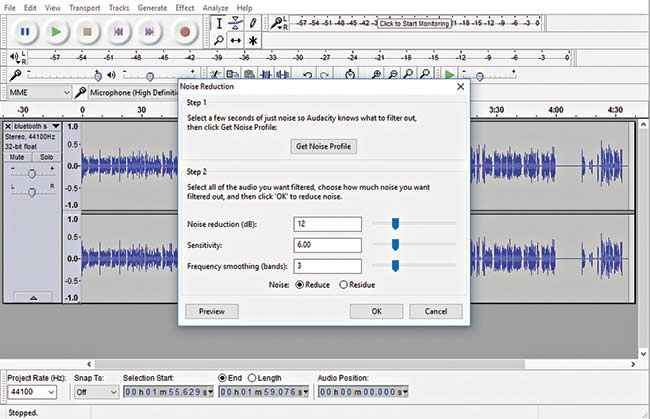Select the Draw pencil tool
Viewport: 650px width, 419px height.
(253, 23)
